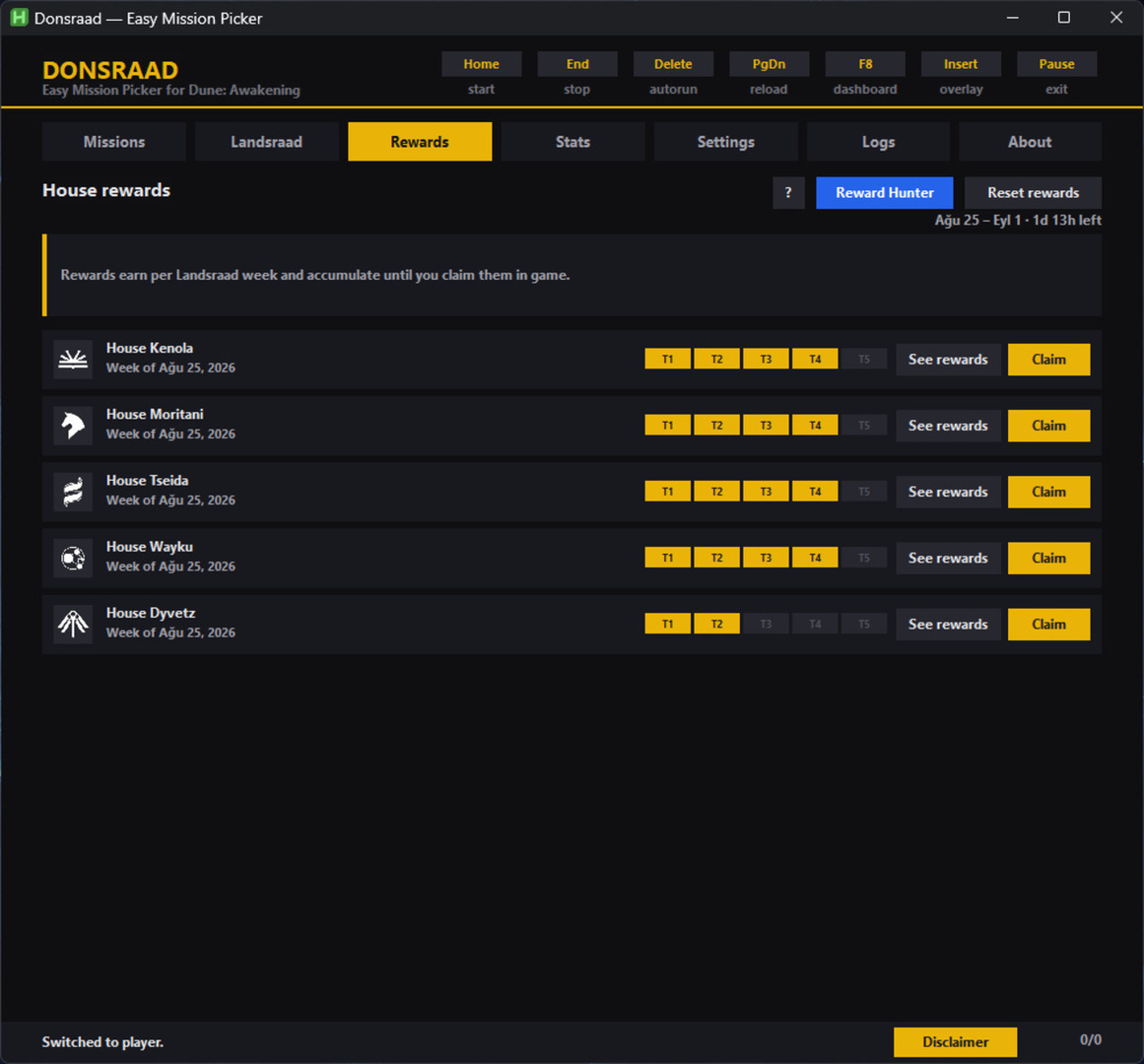Image resolution: width=1144 pixels, height=1064 pixels.
Task: Toggle T3 tier for House Tseida
Action: pyautogui.click(x=766, y=492)
